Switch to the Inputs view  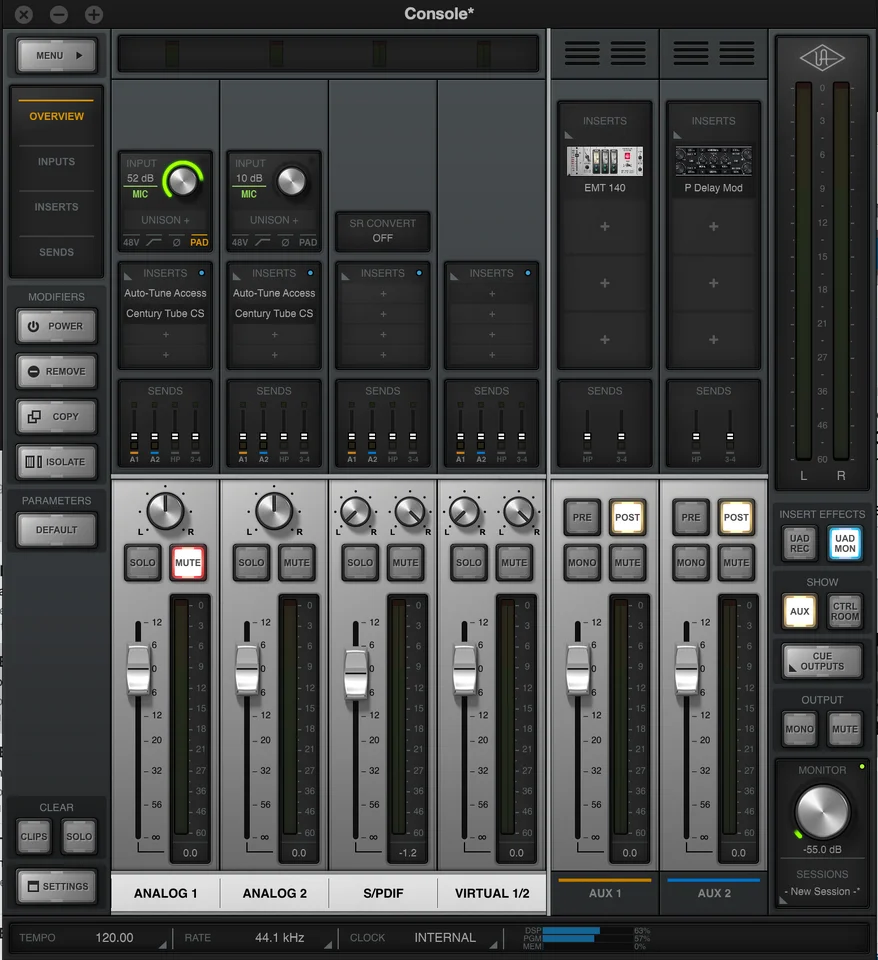[x=56, y=162]
